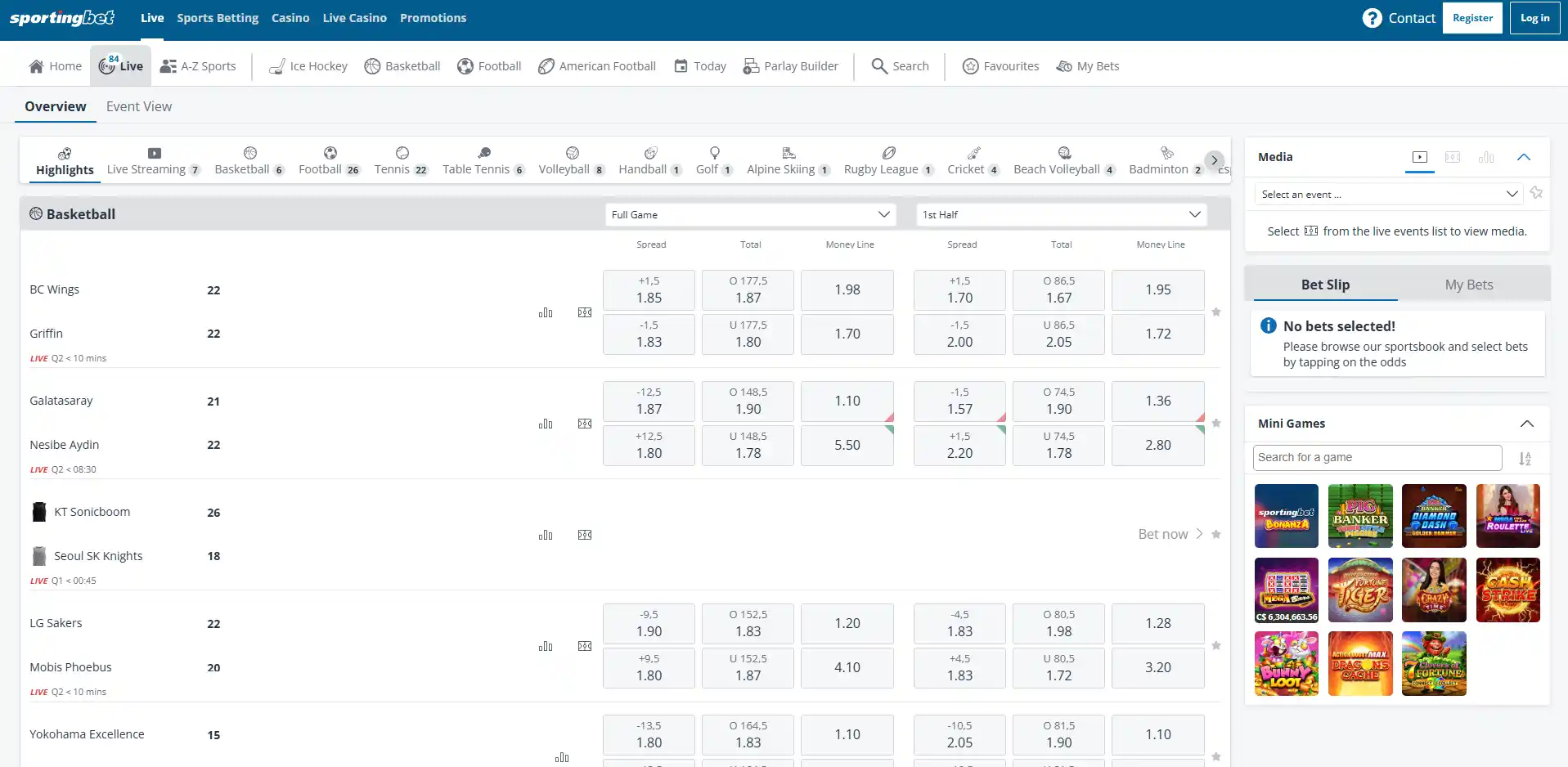This screenshot has width=1568, height=767.
Task: Switch to My Bets tab in bet slip
Action: tap(1469, 285)
